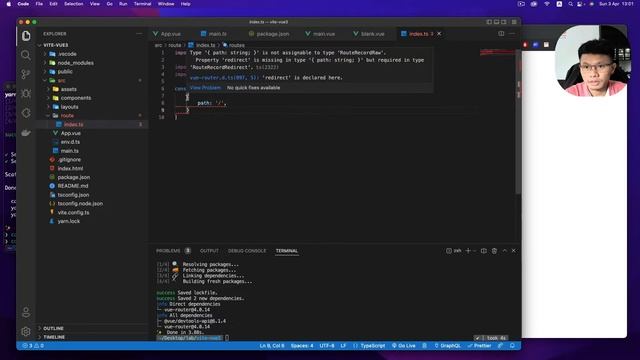The width and height of the screenshot is (640, 360).
Task: Toggle the bottom panel layout icon
Action: point(496,22)
